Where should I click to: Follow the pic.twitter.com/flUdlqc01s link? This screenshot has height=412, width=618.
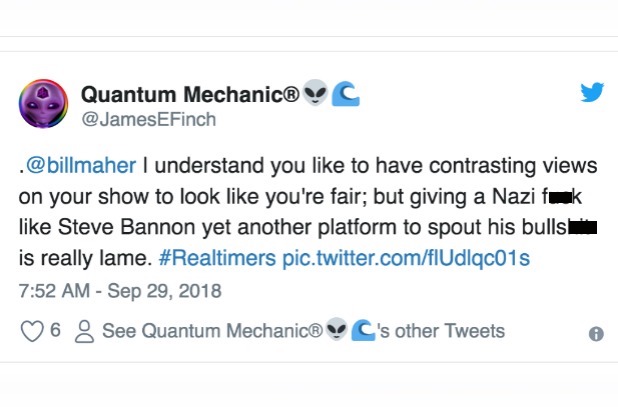(x=406, y=257)
